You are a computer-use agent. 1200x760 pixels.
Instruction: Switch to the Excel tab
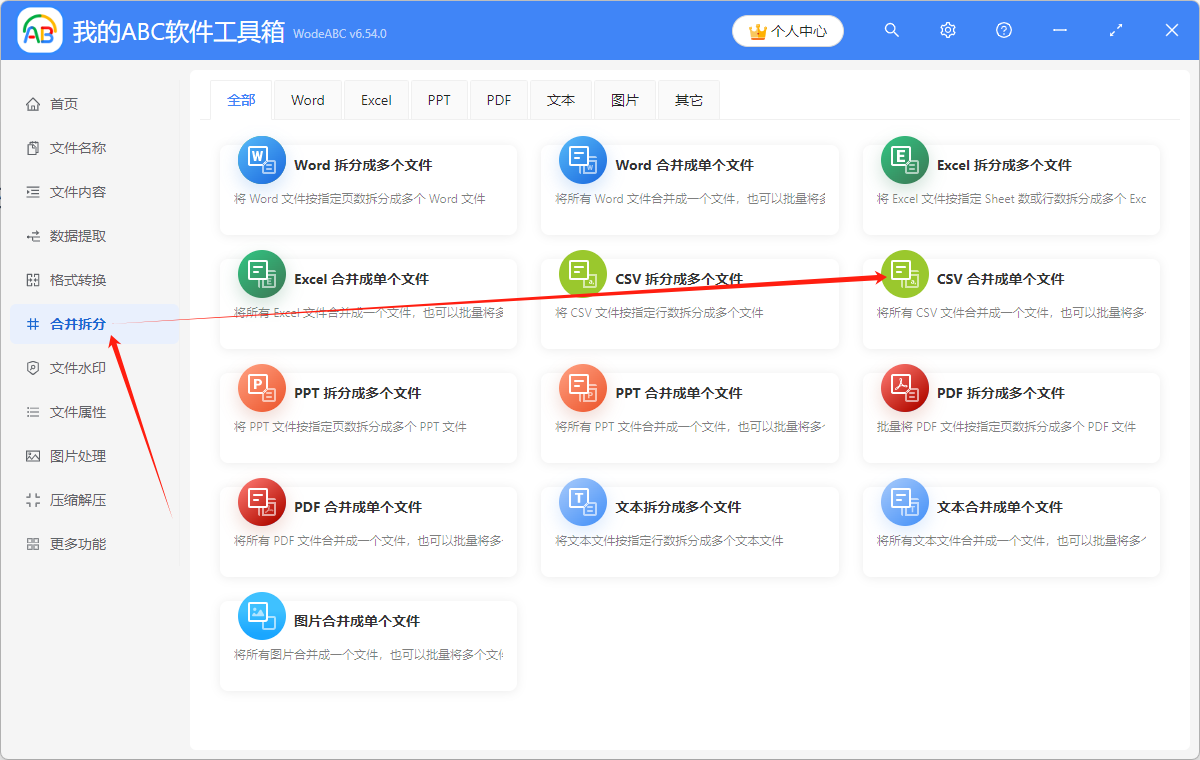376,99
